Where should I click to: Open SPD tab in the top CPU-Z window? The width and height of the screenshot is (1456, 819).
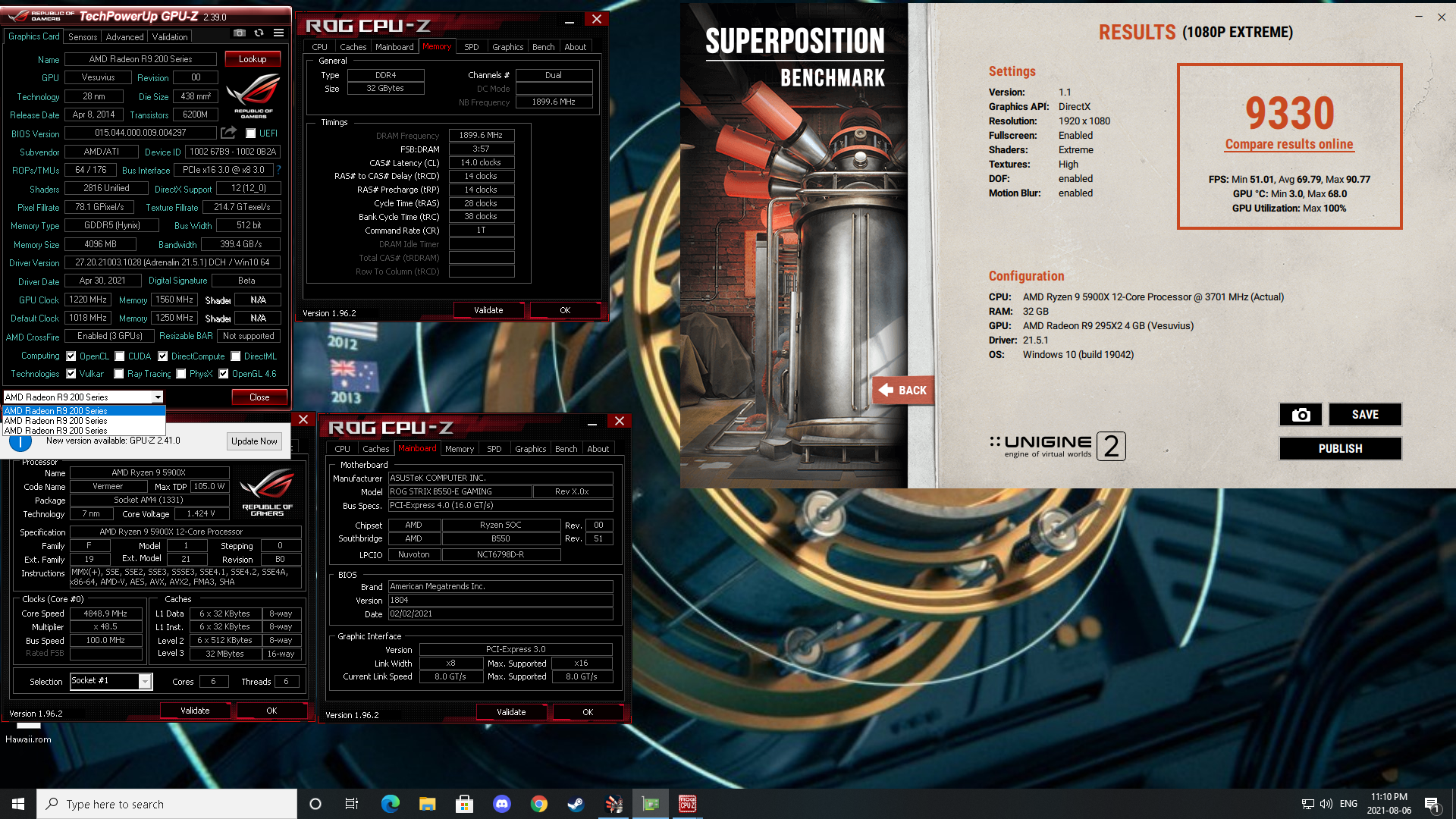(471, 47)
